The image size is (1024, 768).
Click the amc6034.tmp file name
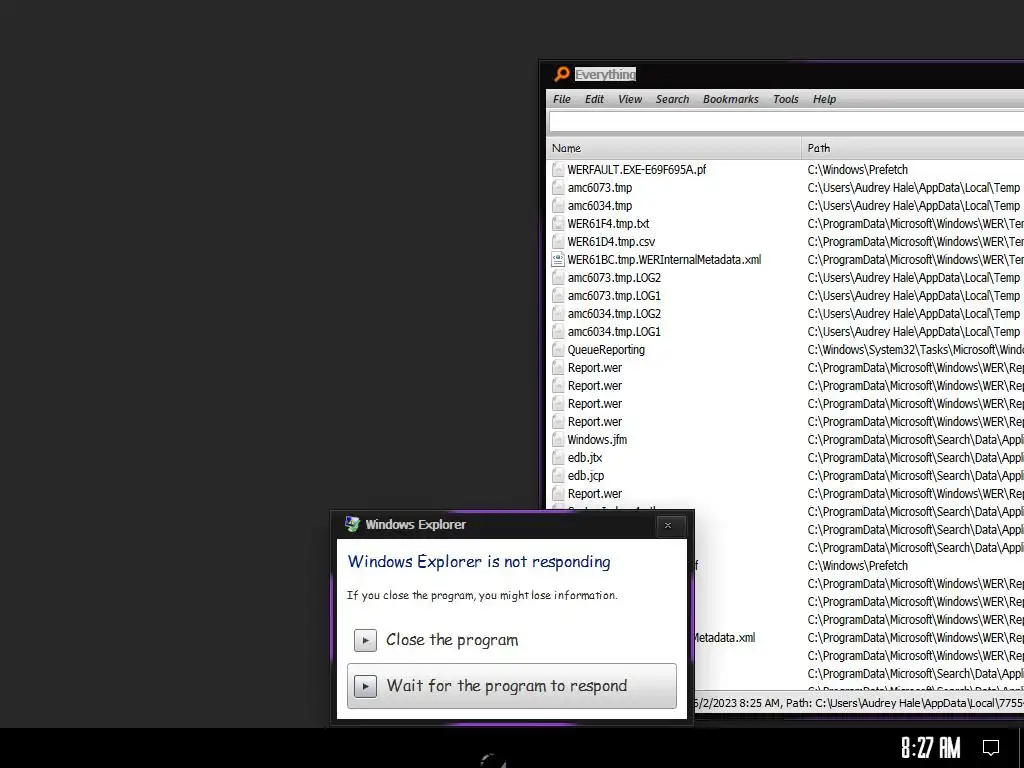(600, 206)
